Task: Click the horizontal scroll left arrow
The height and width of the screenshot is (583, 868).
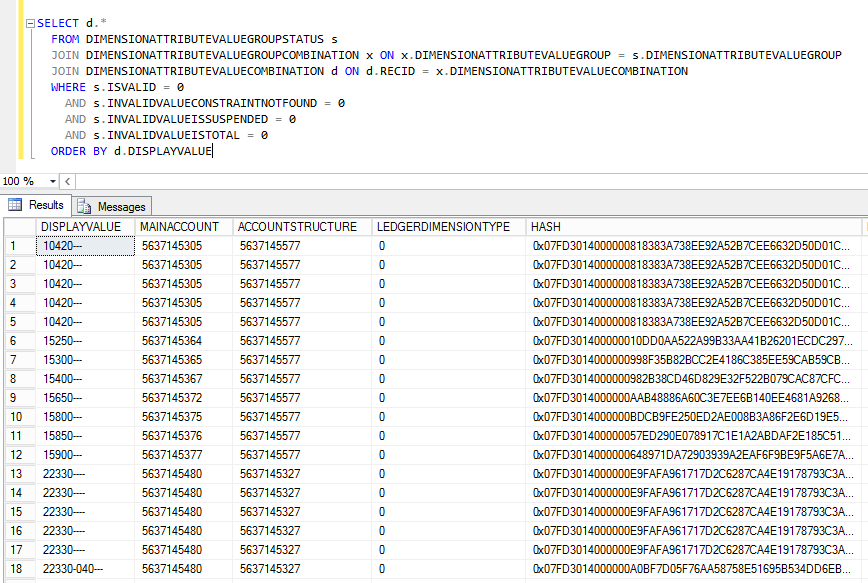Action: click(x=68, y=181)
